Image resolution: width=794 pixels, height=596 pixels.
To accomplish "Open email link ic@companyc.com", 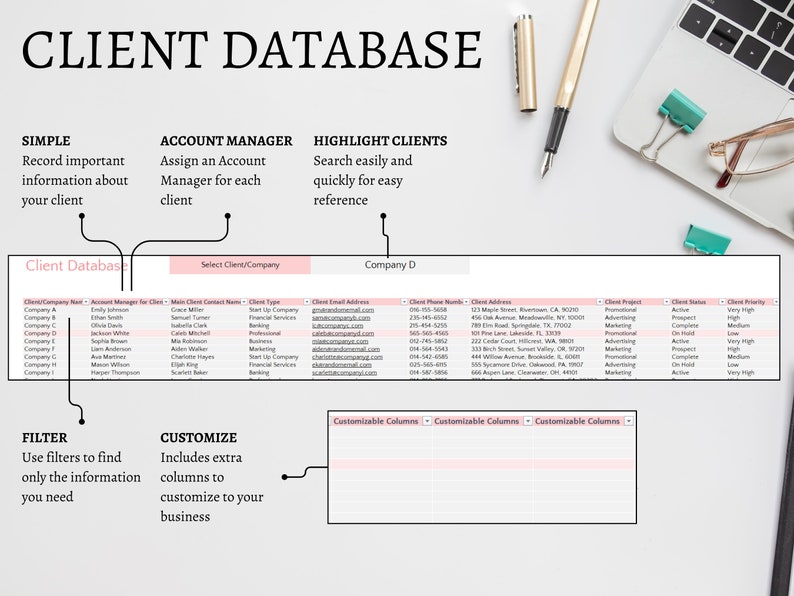I will point(337,326).
